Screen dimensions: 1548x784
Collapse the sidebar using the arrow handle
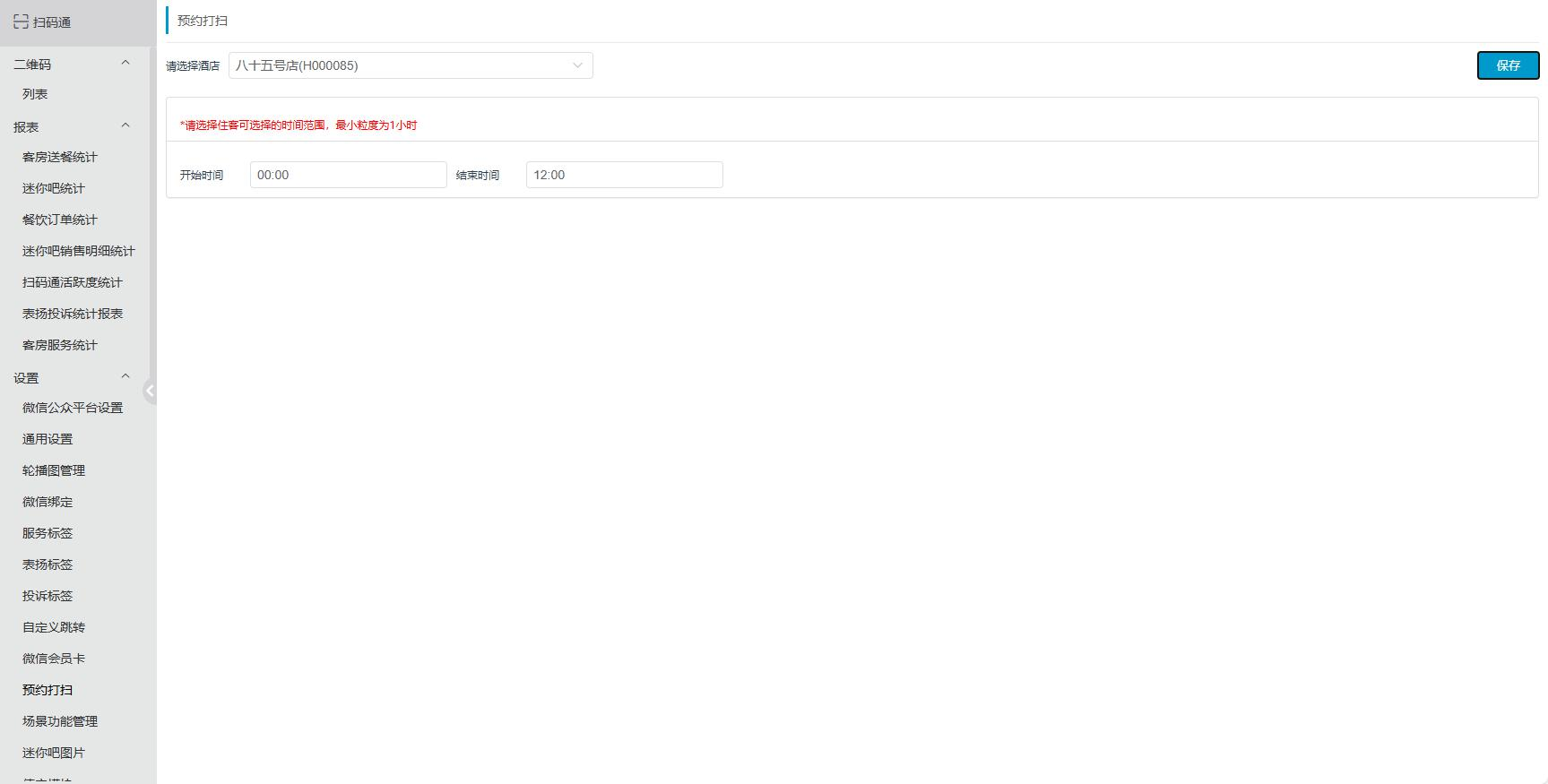point(150,391)
